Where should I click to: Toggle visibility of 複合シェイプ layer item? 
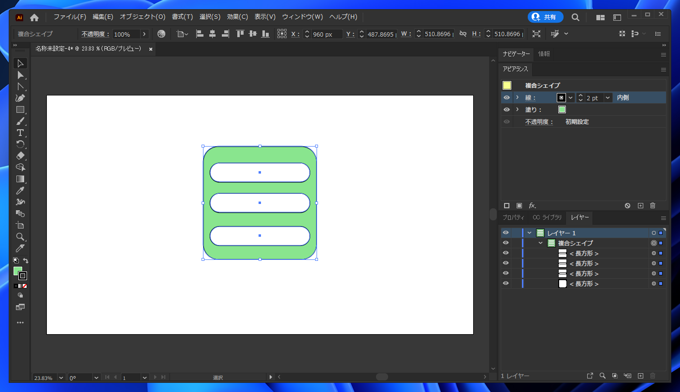tap(506, 243)
